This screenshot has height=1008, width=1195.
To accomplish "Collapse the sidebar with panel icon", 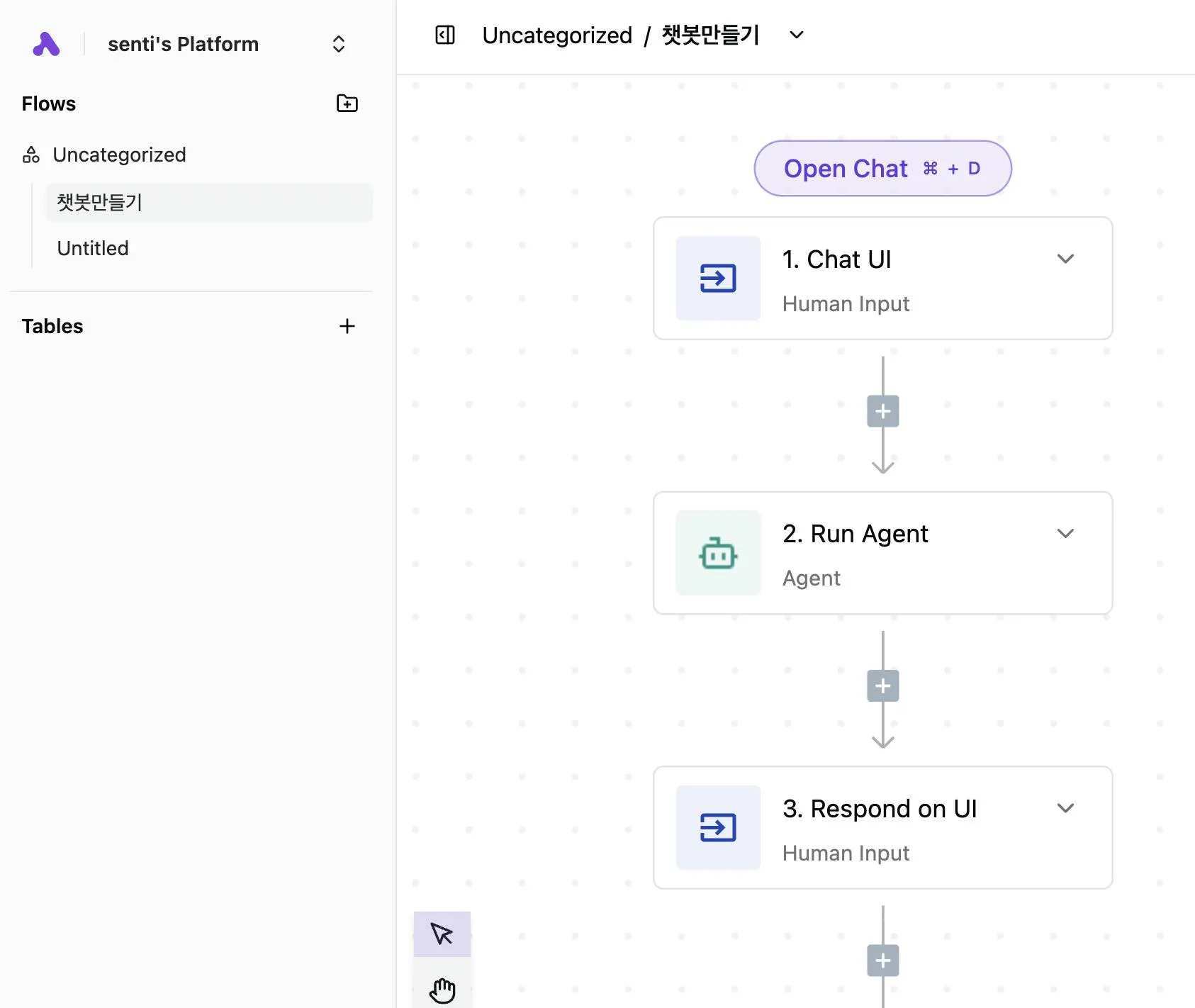I will [445, 35].
